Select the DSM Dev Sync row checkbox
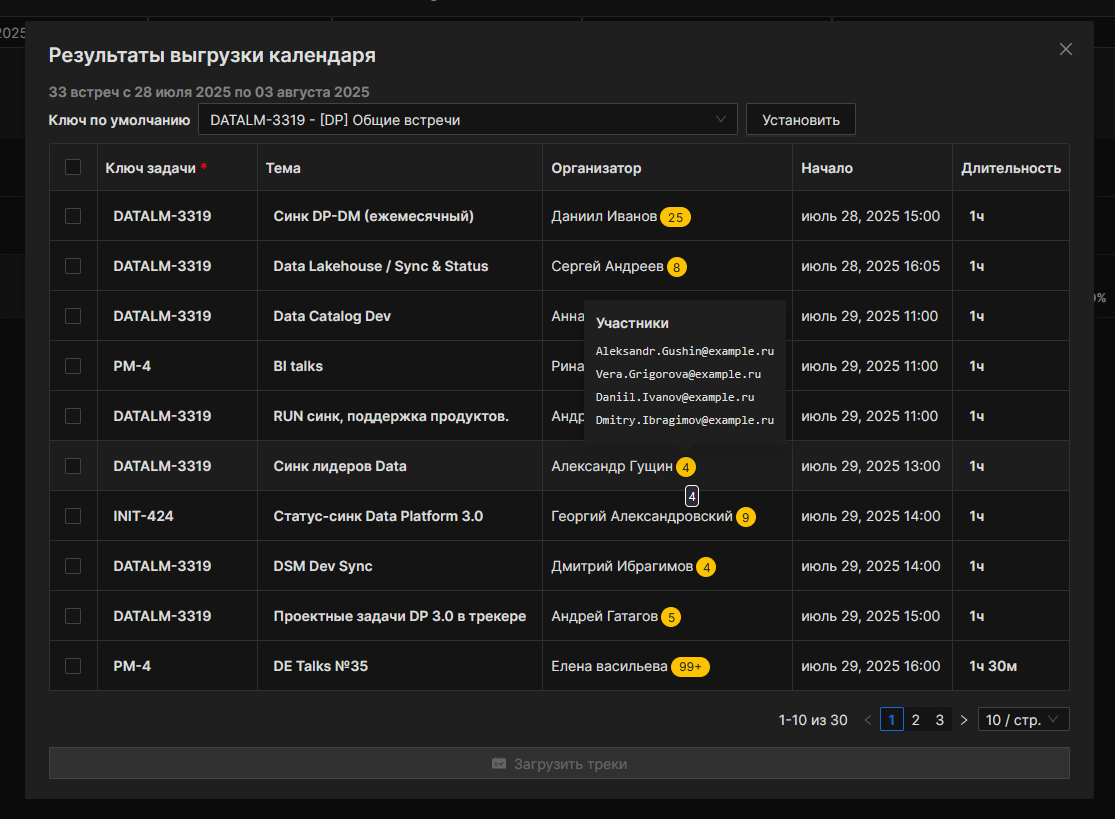The width and height of the screenshot is (1115, 819). pyautogui.click(x=73, y=566)
